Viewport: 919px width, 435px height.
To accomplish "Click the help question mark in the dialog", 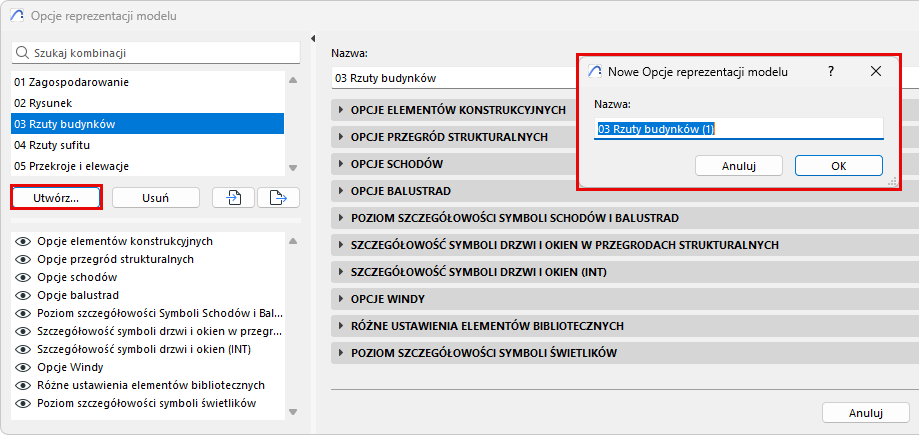I will point(831,72).
